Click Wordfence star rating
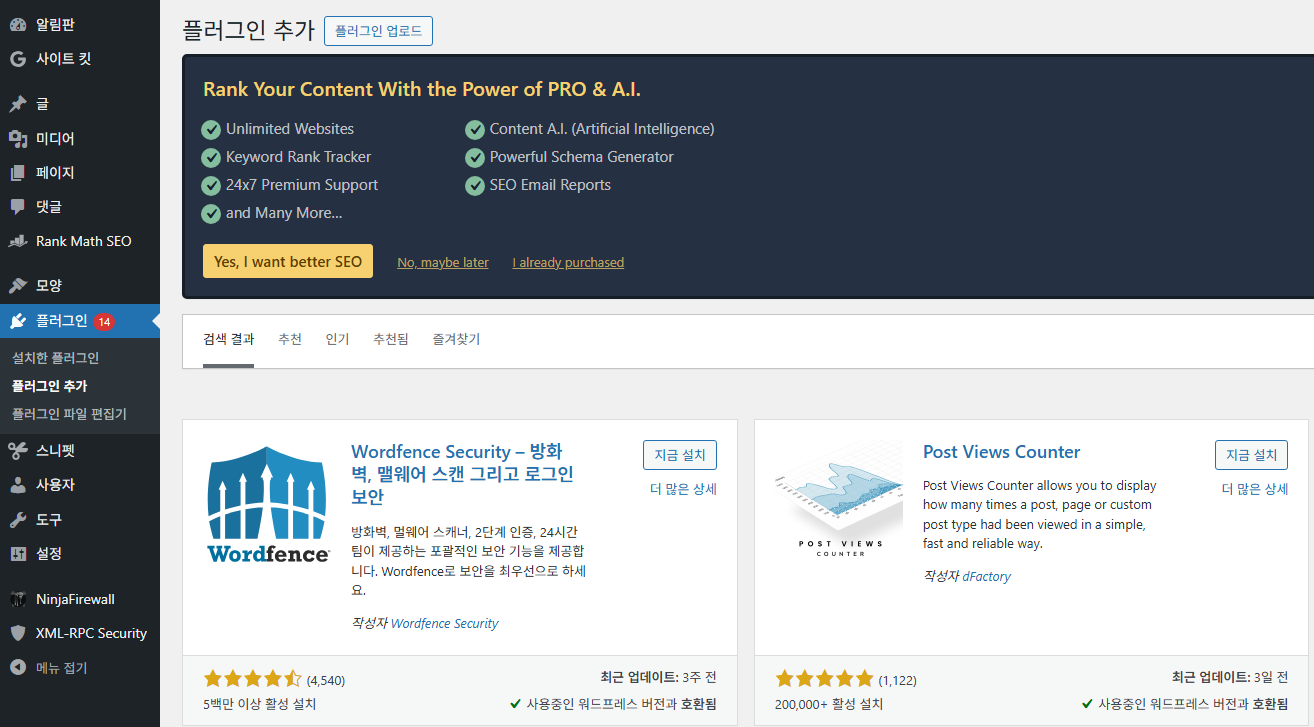The height and width of the screenshot is (727, 1314). coord(252,679)
